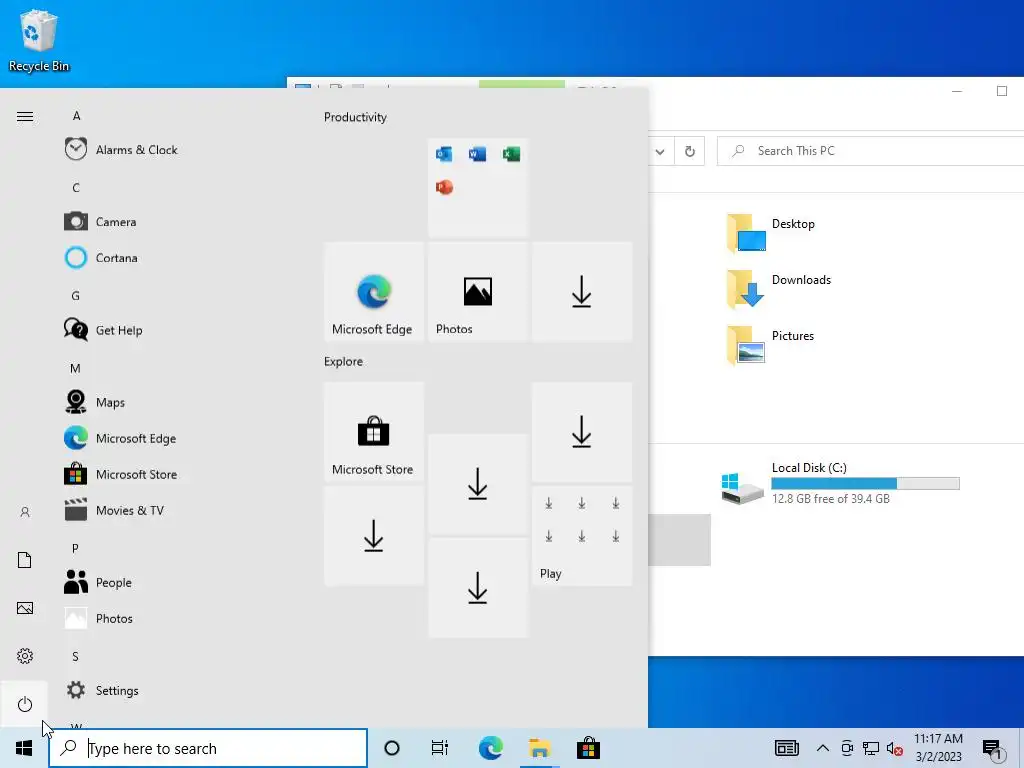Open Documents shortcut in Start rail
Screen dimensions: 1024x768
click(x=25, y=560)
